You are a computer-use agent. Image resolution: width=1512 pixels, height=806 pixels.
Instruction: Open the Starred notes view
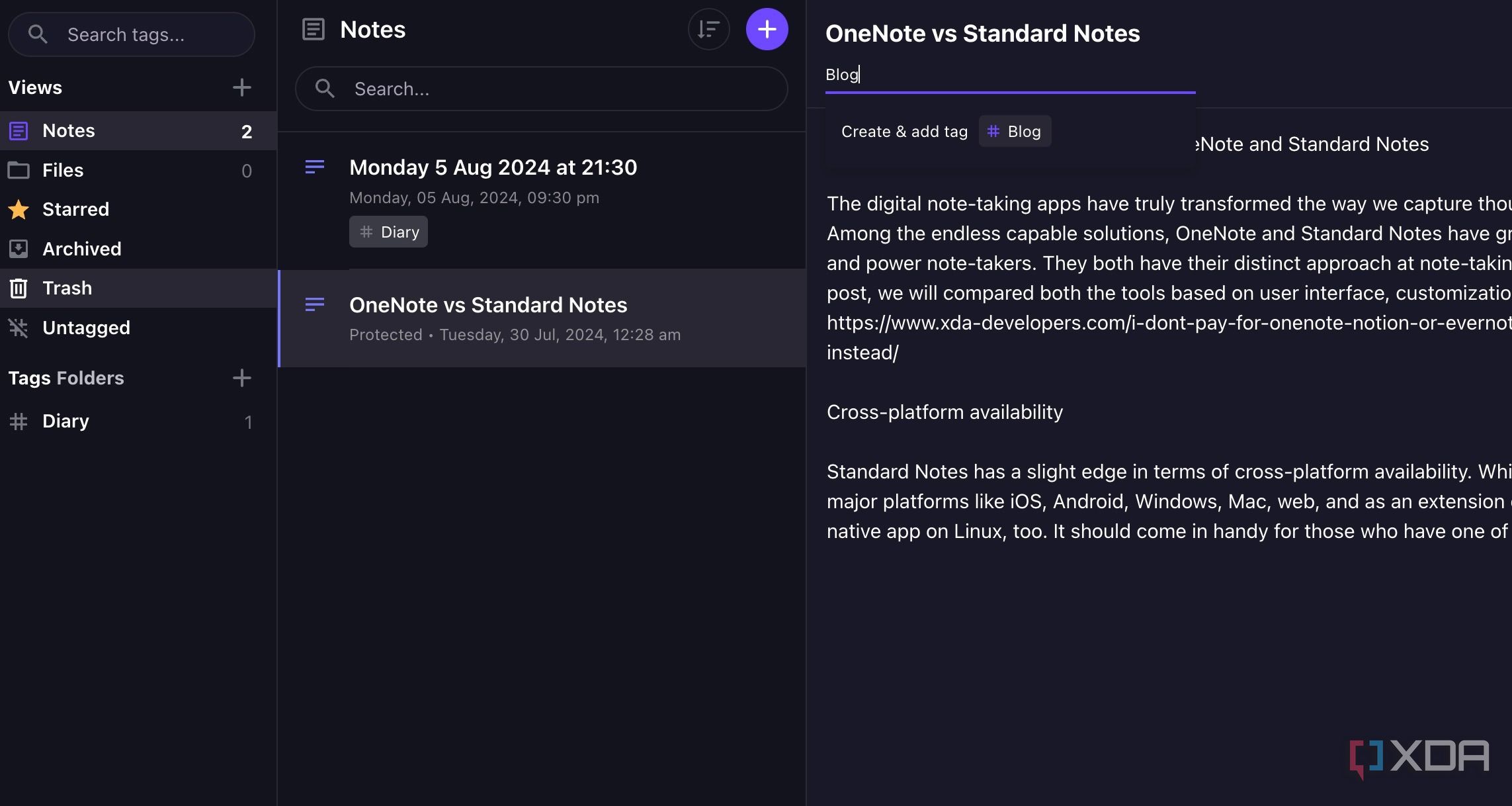(x=75, y=209)
